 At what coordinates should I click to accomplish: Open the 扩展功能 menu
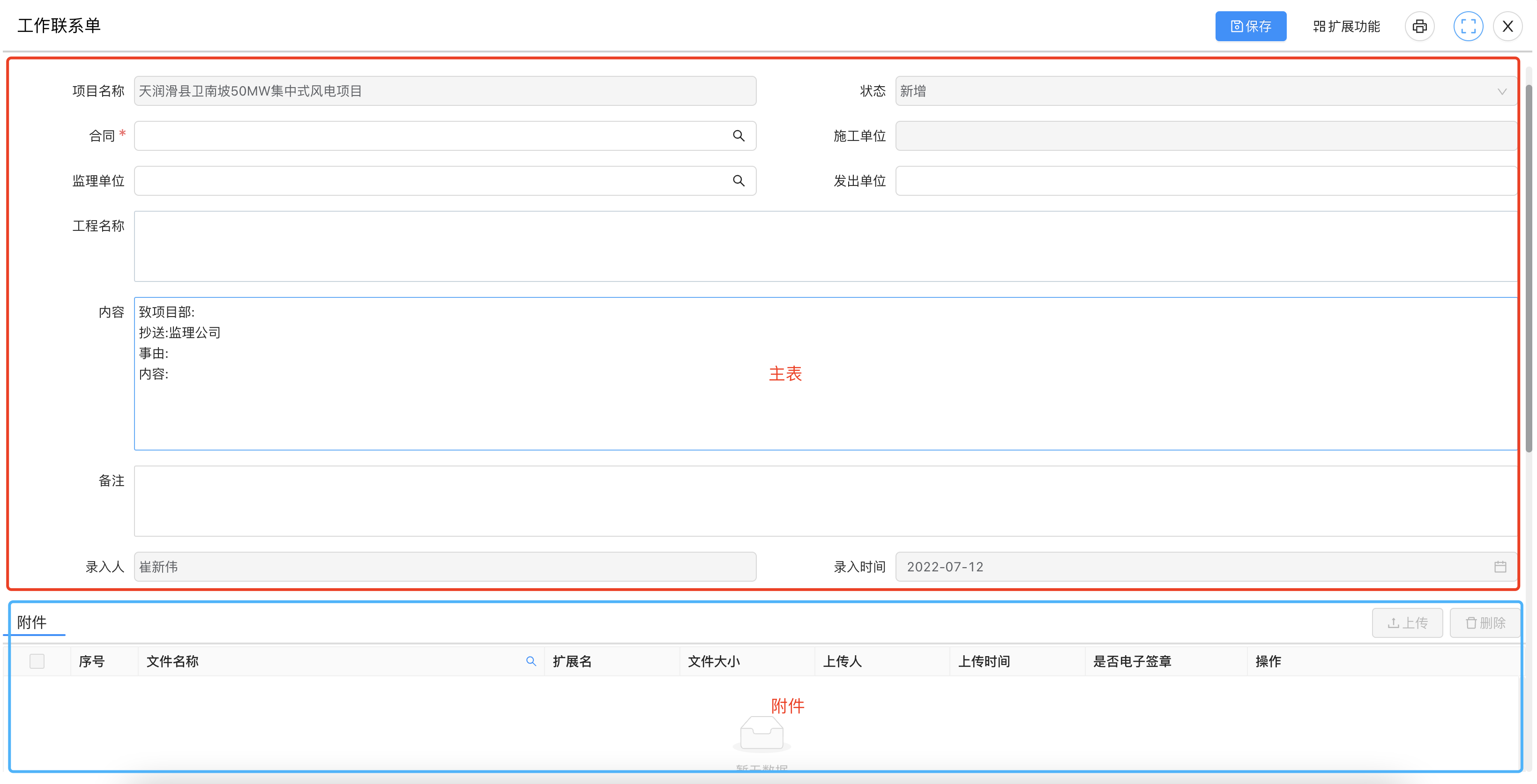point(1346,26)
